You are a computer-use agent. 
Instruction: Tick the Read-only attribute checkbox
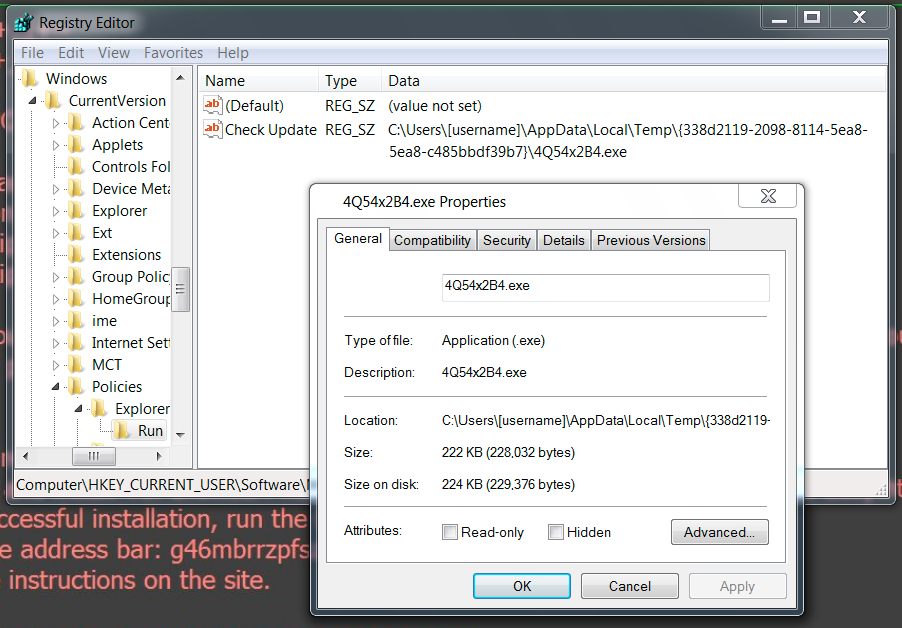tap(450, 532)
